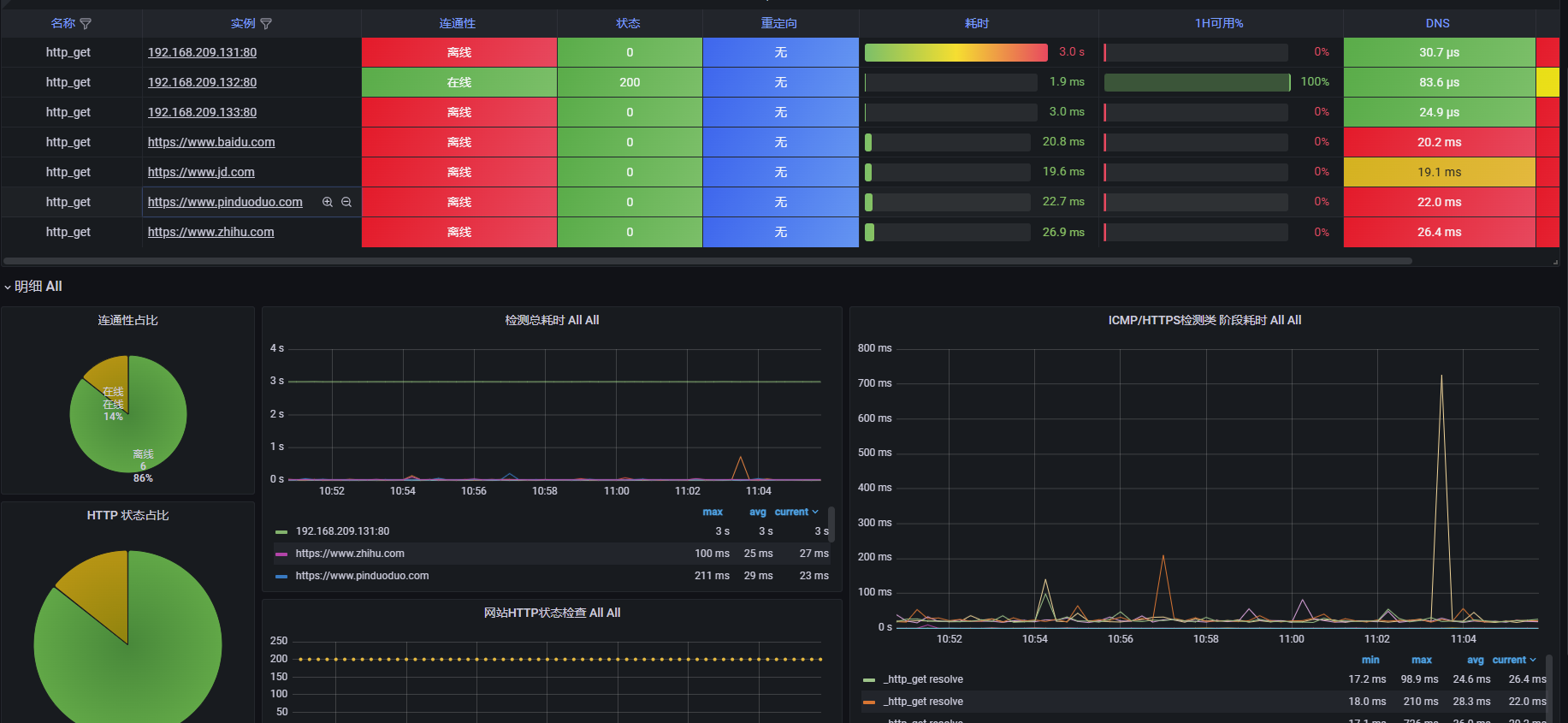Sort legend by avg in ICMP/HTTPS panel

point(1476,660)
